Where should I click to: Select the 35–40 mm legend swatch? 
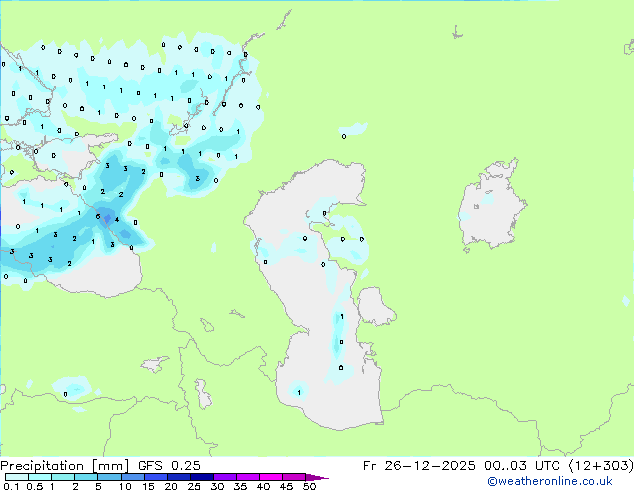pyautogui.click(x=247, y=477)
